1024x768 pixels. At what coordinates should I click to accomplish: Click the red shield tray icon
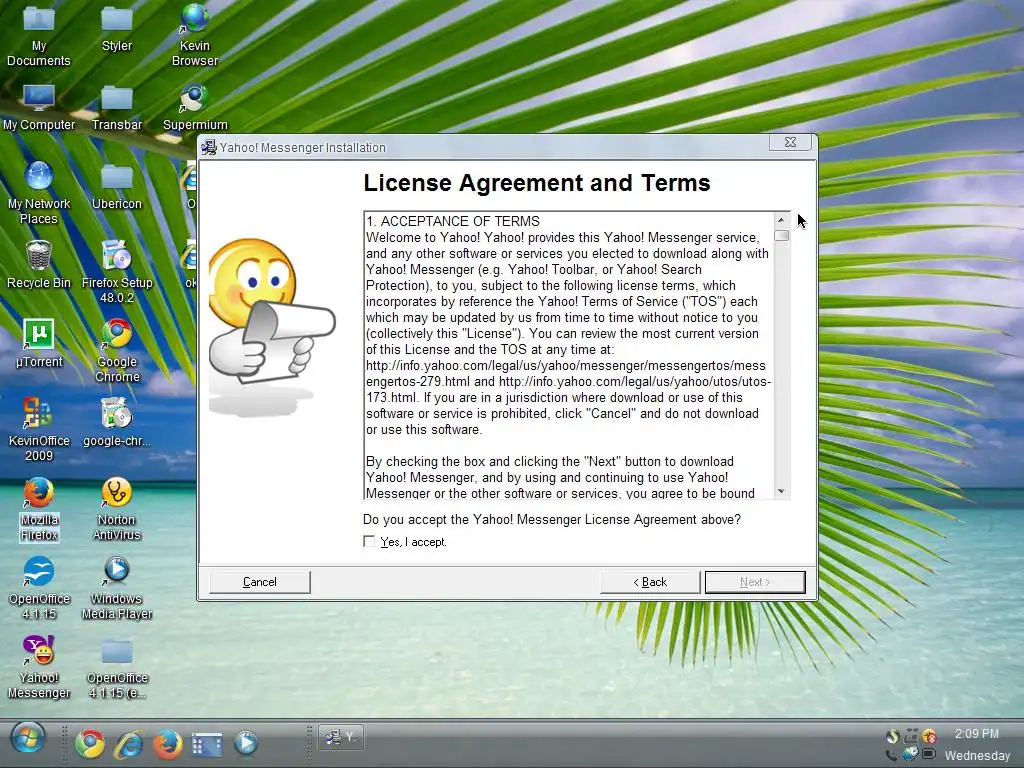pos(929,736)
